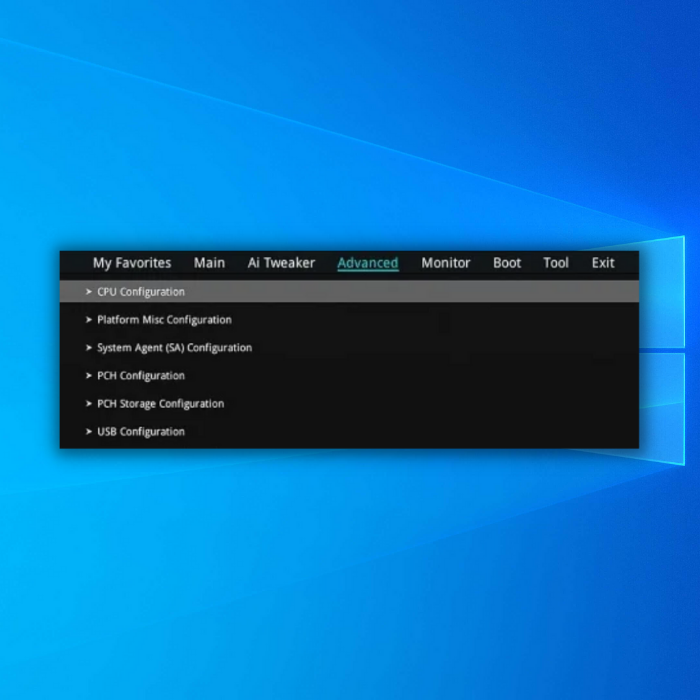The image size is (700, 700).
Task: Open the PCH Storage Configuration label
Action: click(x=160, y=404)
